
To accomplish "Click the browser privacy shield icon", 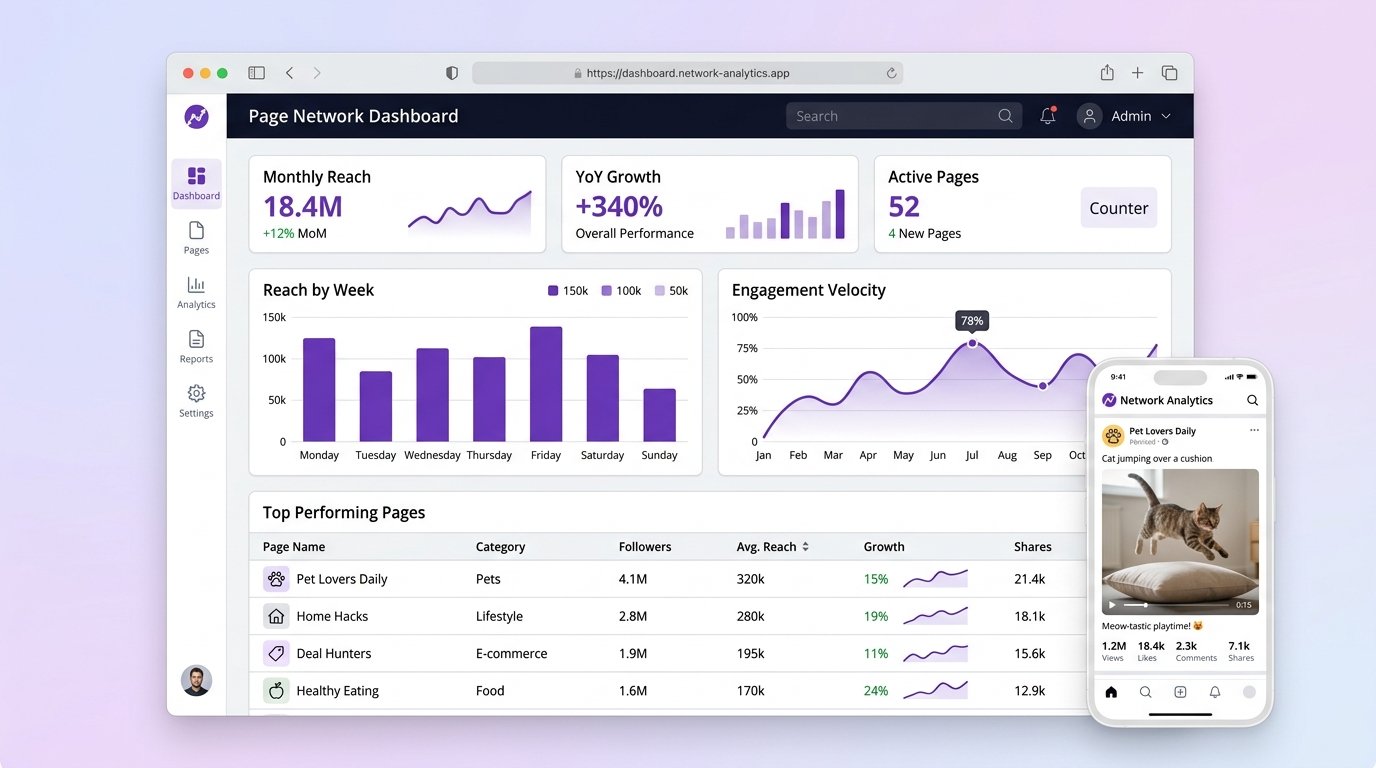I will 452,73.
